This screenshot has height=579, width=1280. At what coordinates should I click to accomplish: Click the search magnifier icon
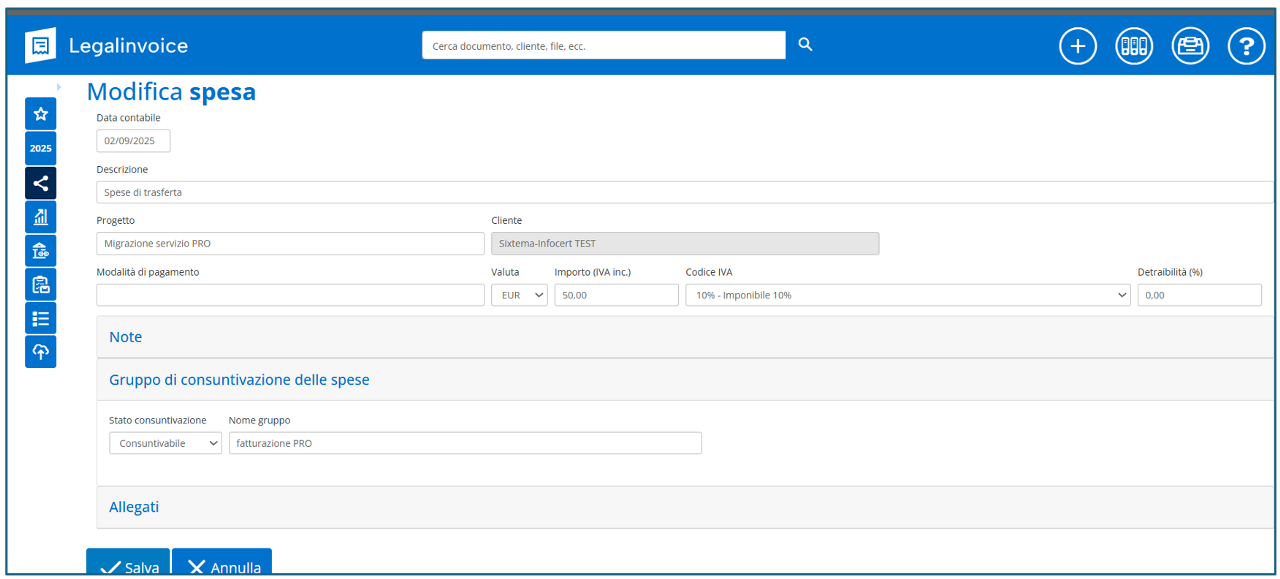pyautogui.click(x=806, y=45)
